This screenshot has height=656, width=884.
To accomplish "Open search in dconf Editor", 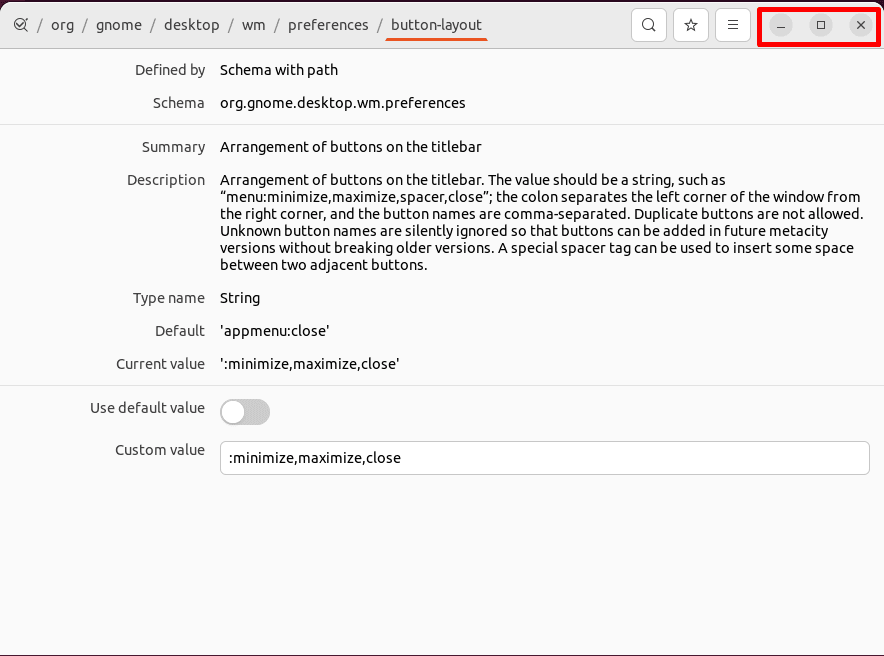I will [x=648, y=25].
